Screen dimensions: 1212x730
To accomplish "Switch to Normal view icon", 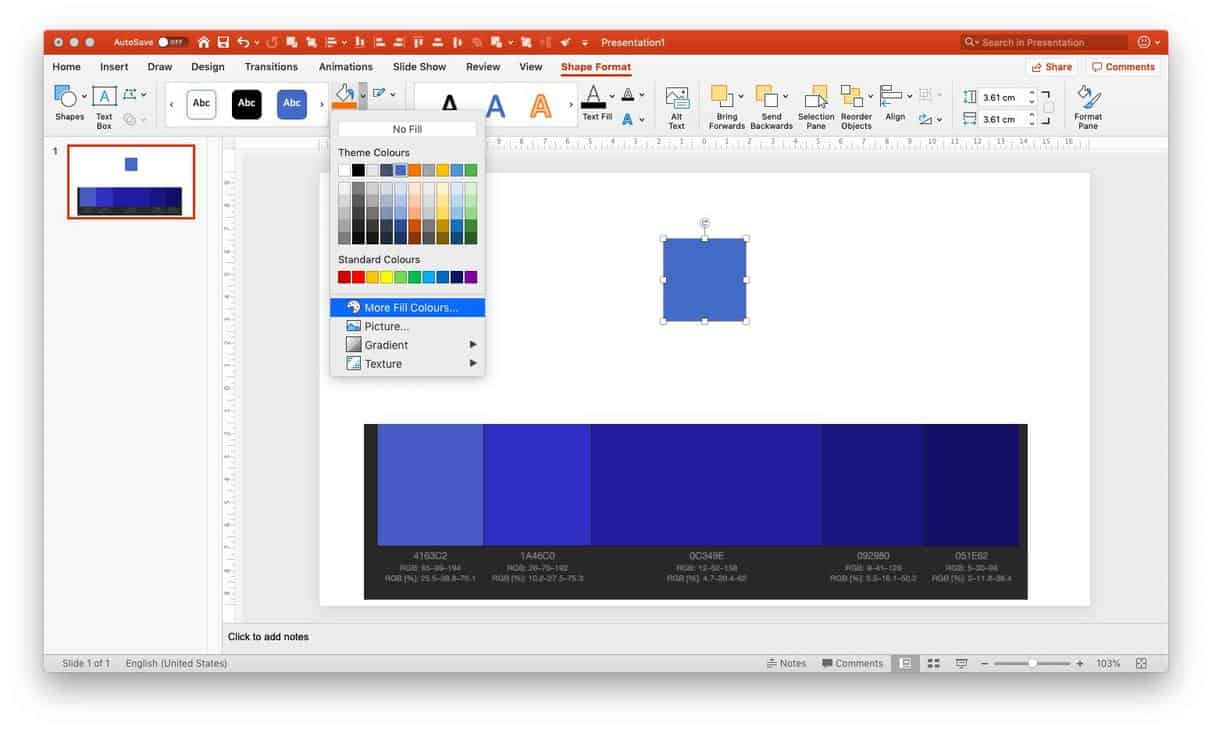I will 905,663.
